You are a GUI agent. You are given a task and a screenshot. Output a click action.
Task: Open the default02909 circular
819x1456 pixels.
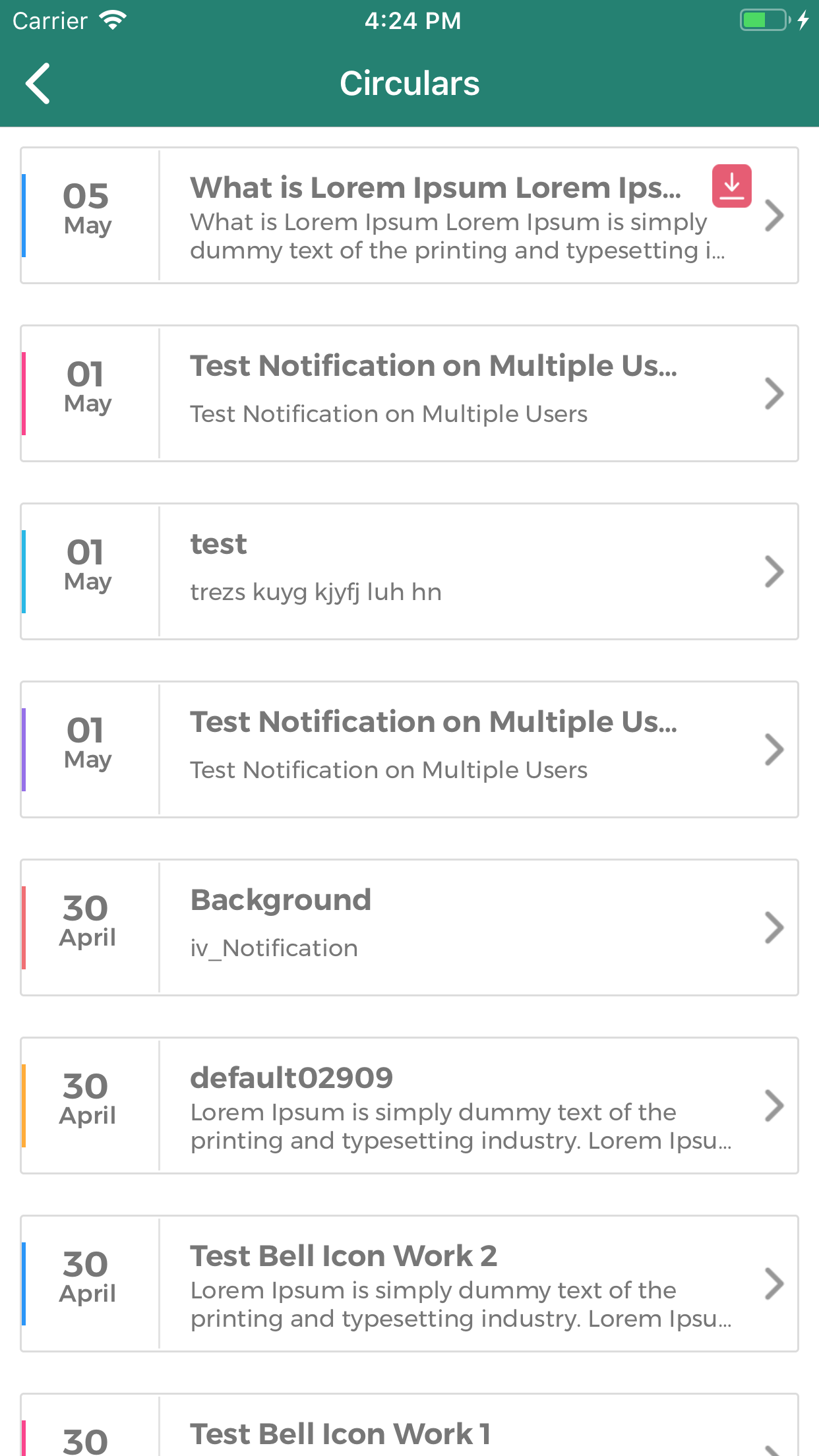coord(775,1106)
